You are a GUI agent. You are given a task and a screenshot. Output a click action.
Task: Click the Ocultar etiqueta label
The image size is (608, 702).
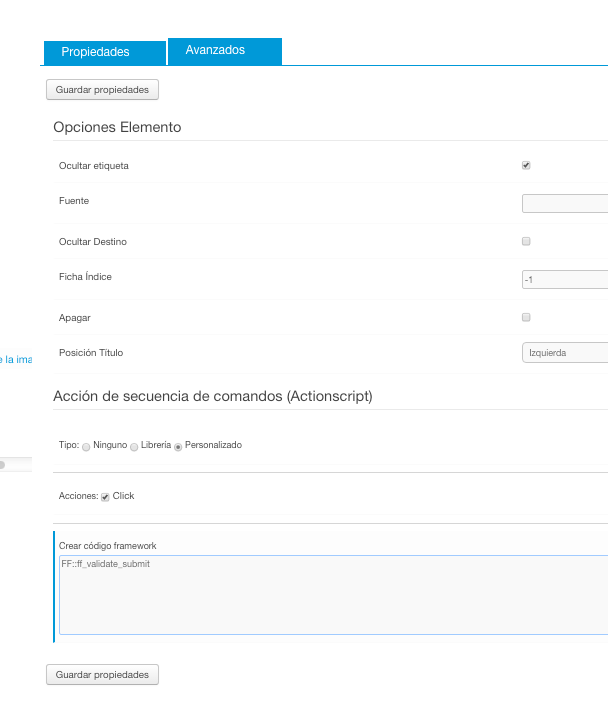(94, 166)
